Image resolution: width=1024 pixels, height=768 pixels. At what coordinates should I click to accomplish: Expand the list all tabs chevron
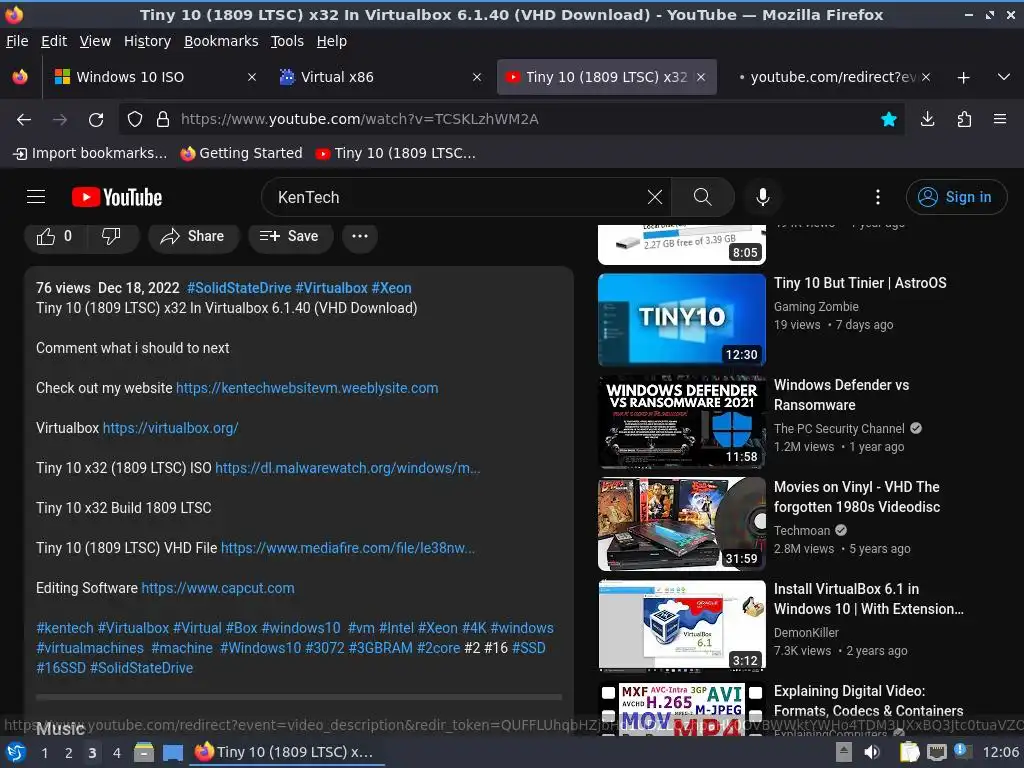(1004, 77)
